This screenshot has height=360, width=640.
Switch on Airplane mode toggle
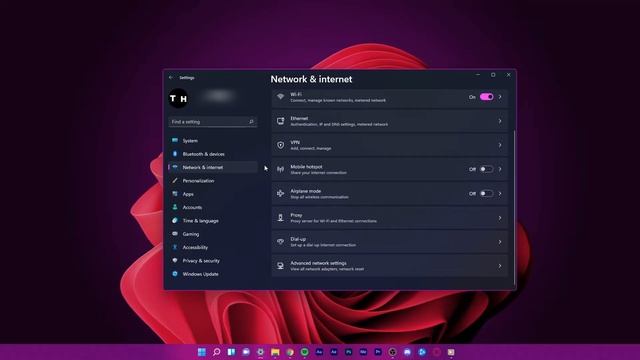487,193
